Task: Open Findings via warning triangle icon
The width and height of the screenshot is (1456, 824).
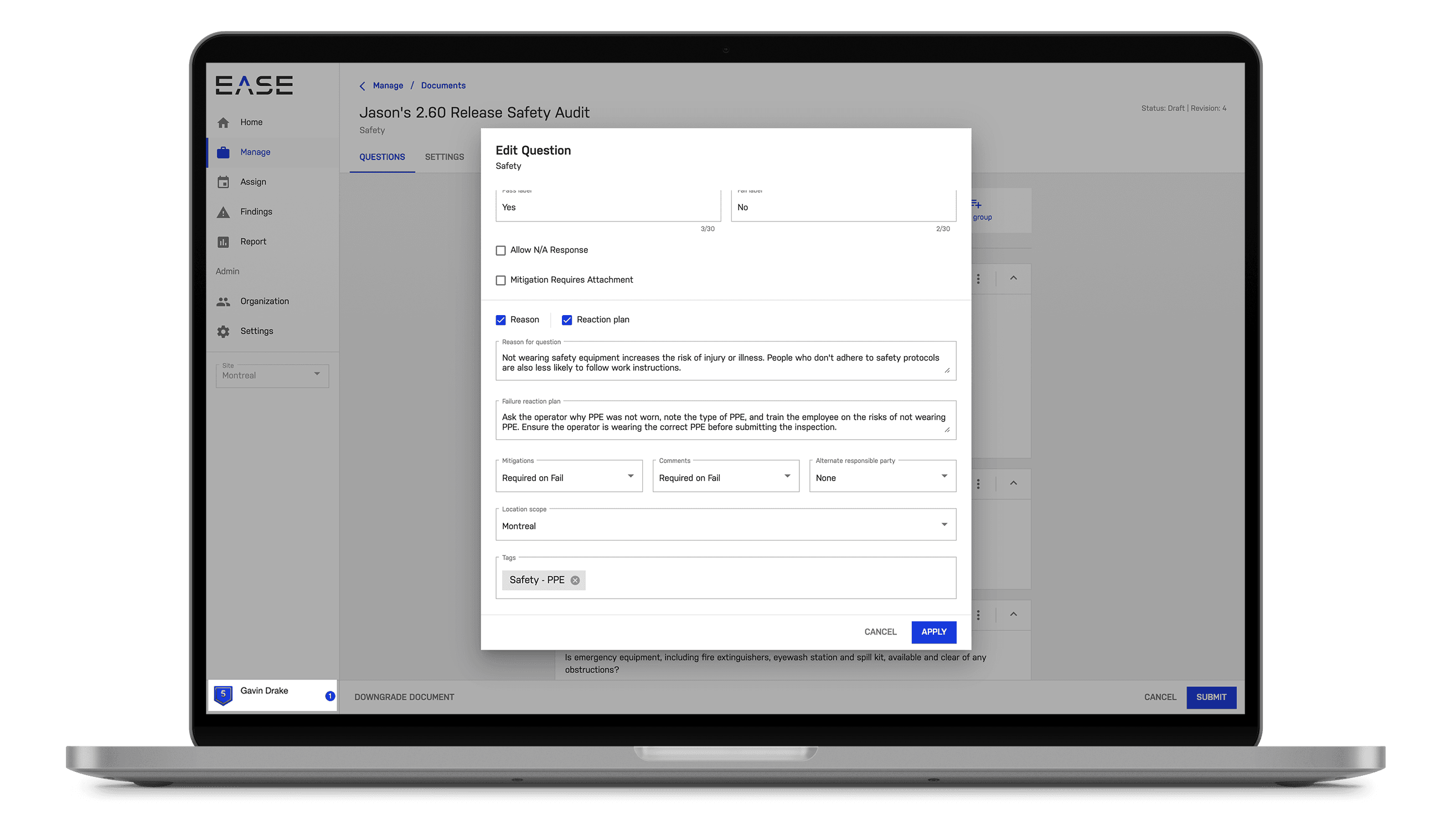Action: (x=224, y=212)
